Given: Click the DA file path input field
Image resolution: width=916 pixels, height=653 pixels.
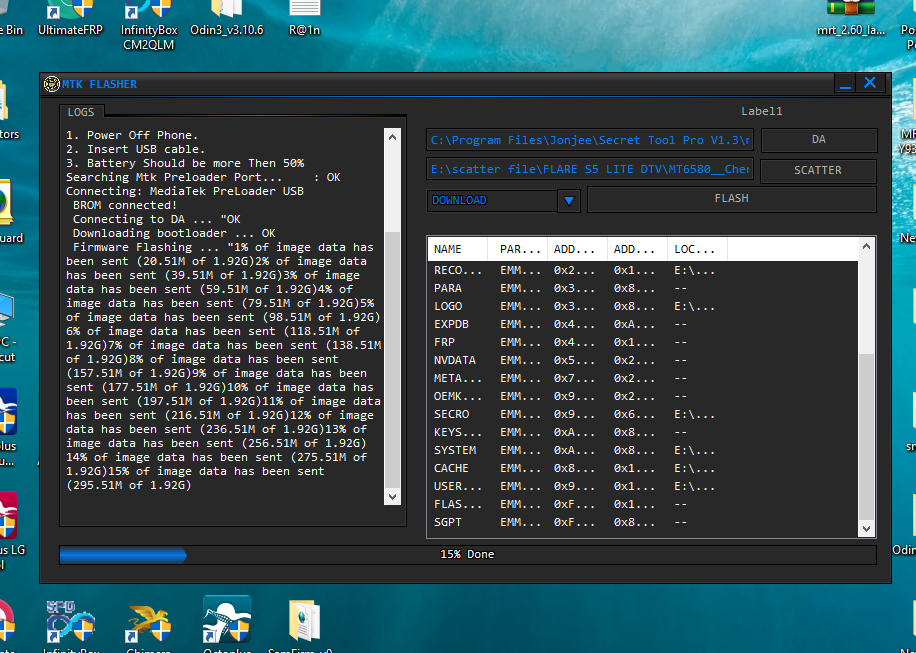Looking at the screenshot, I should 590,141.
